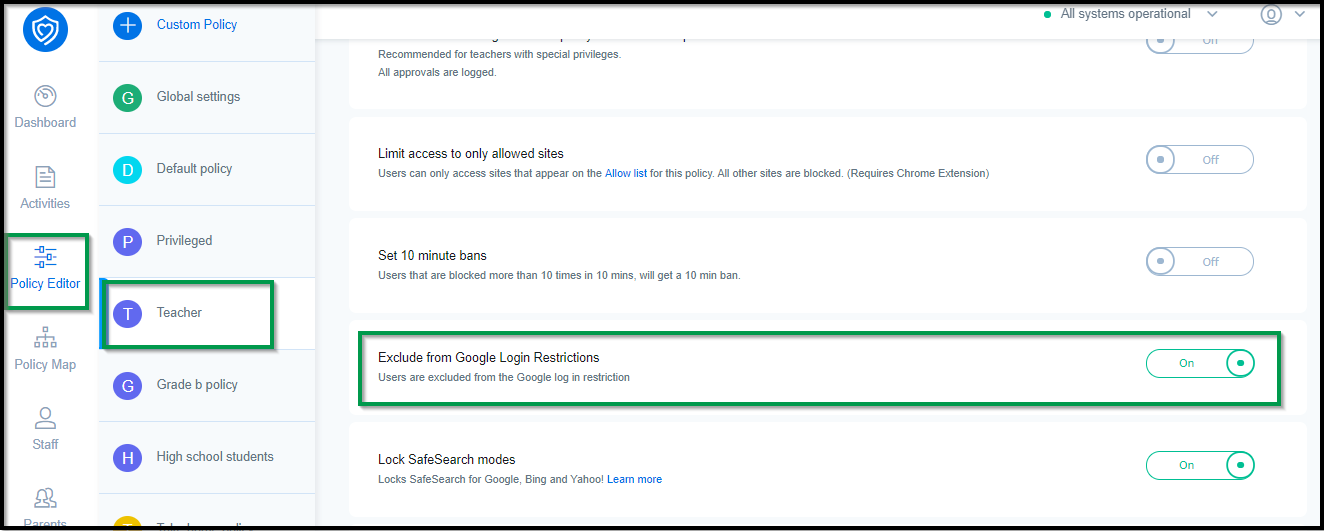This screenshot has height=531, width=1324.
Task: Click the Grade b policy G avatar
Action: click(x=128, y=385)
